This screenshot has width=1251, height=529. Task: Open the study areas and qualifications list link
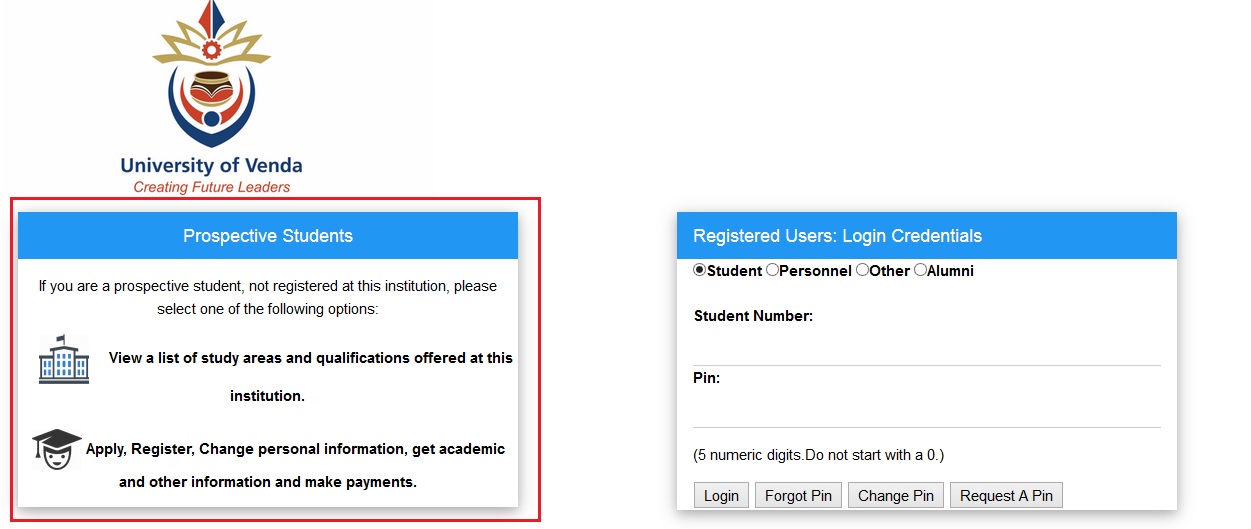tap(310, 358)
